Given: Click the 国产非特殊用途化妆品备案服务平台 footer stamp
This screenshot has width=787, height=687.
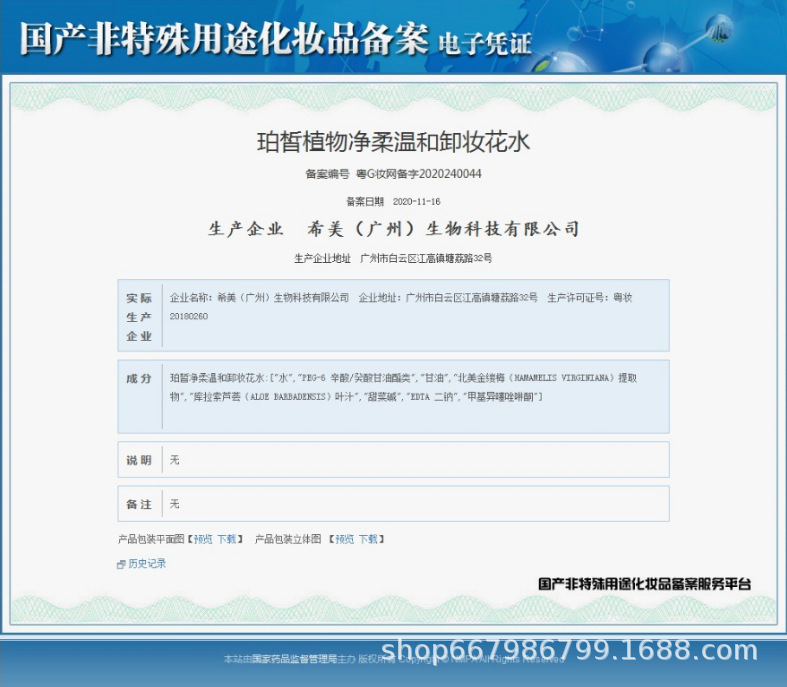Looking at the screenshot, I should tap(644, 584).
